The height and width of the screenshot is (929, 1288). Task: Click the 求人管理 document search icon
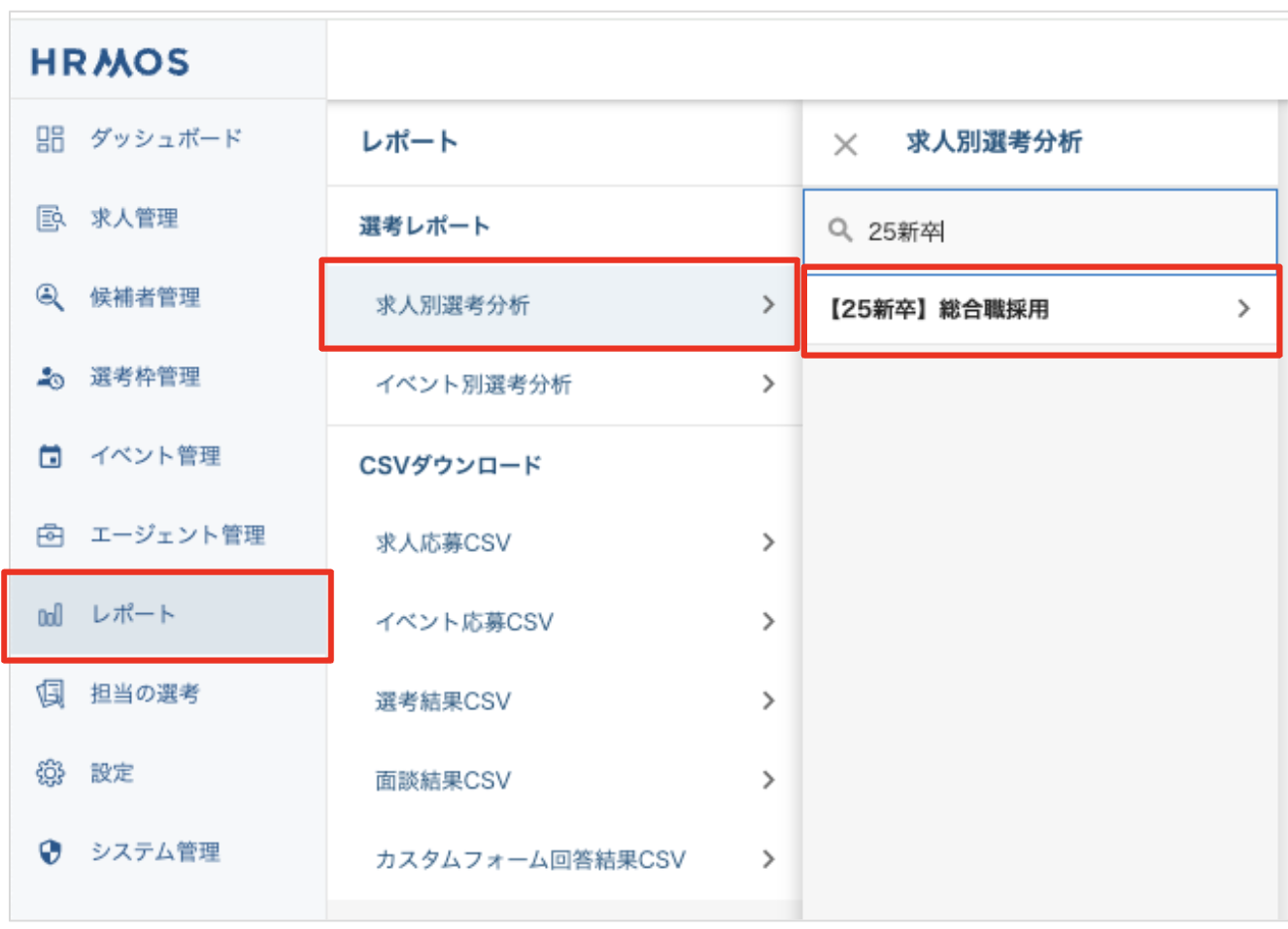pos(50,219)
